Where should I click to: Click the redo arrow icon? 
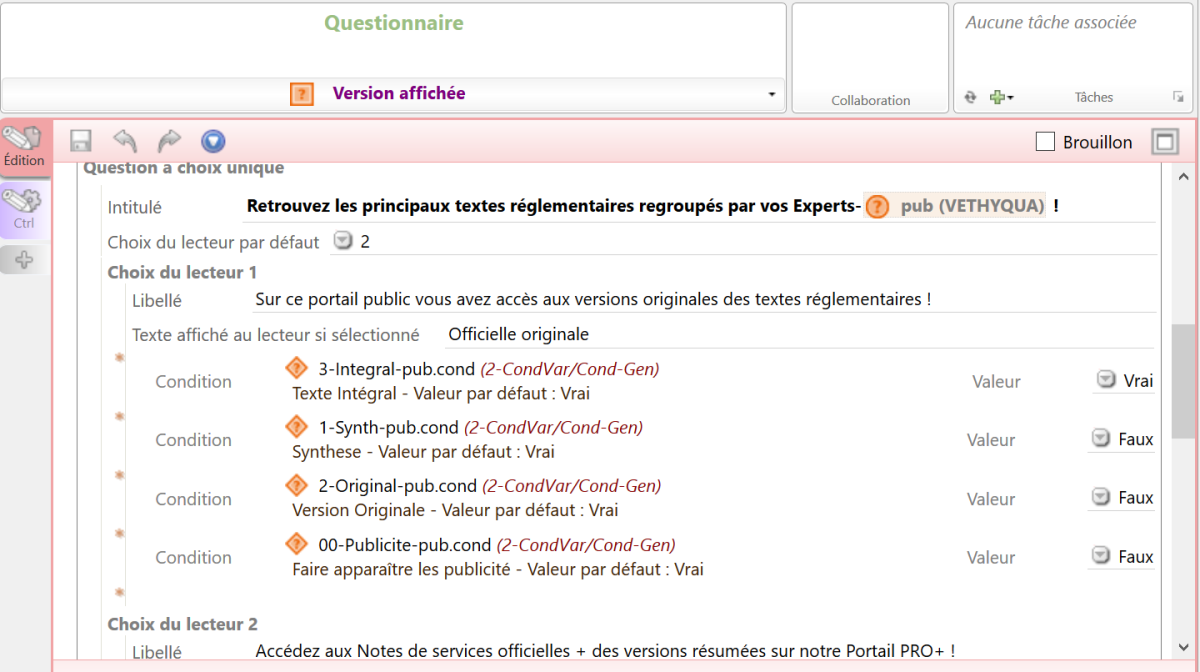[x=169, y=141]
